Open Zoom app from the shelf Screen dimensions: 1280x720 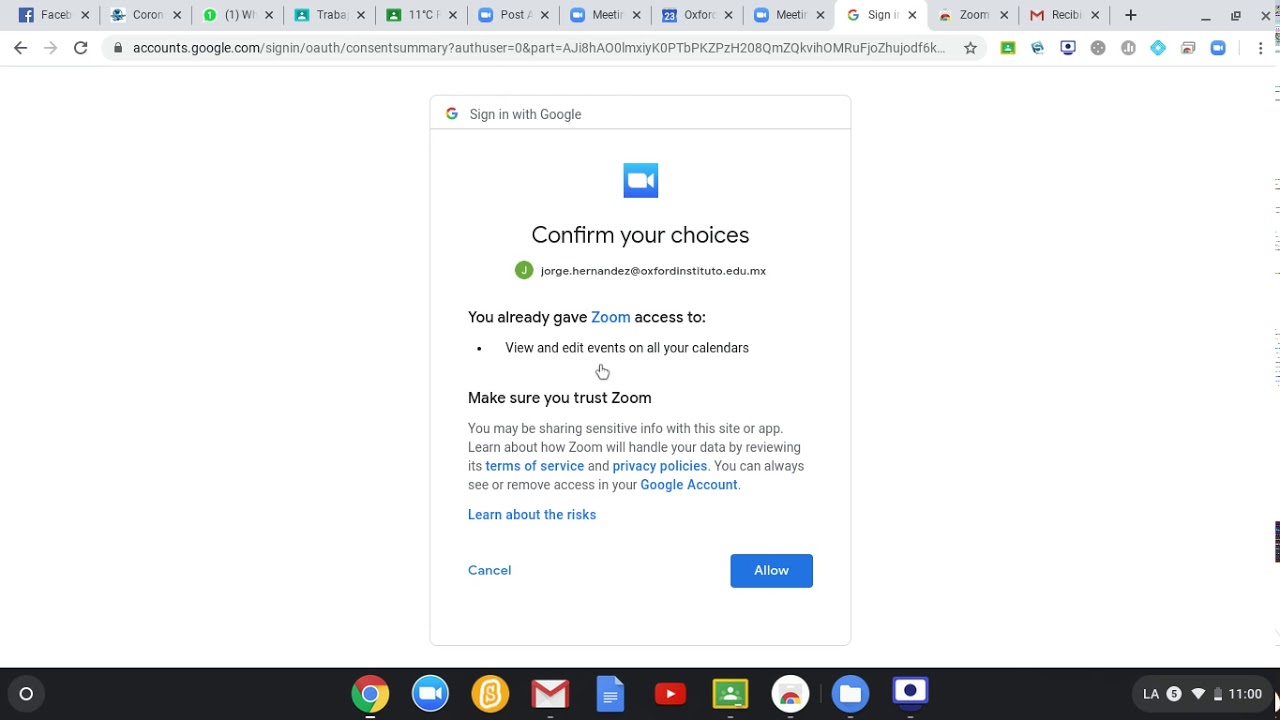430,694
